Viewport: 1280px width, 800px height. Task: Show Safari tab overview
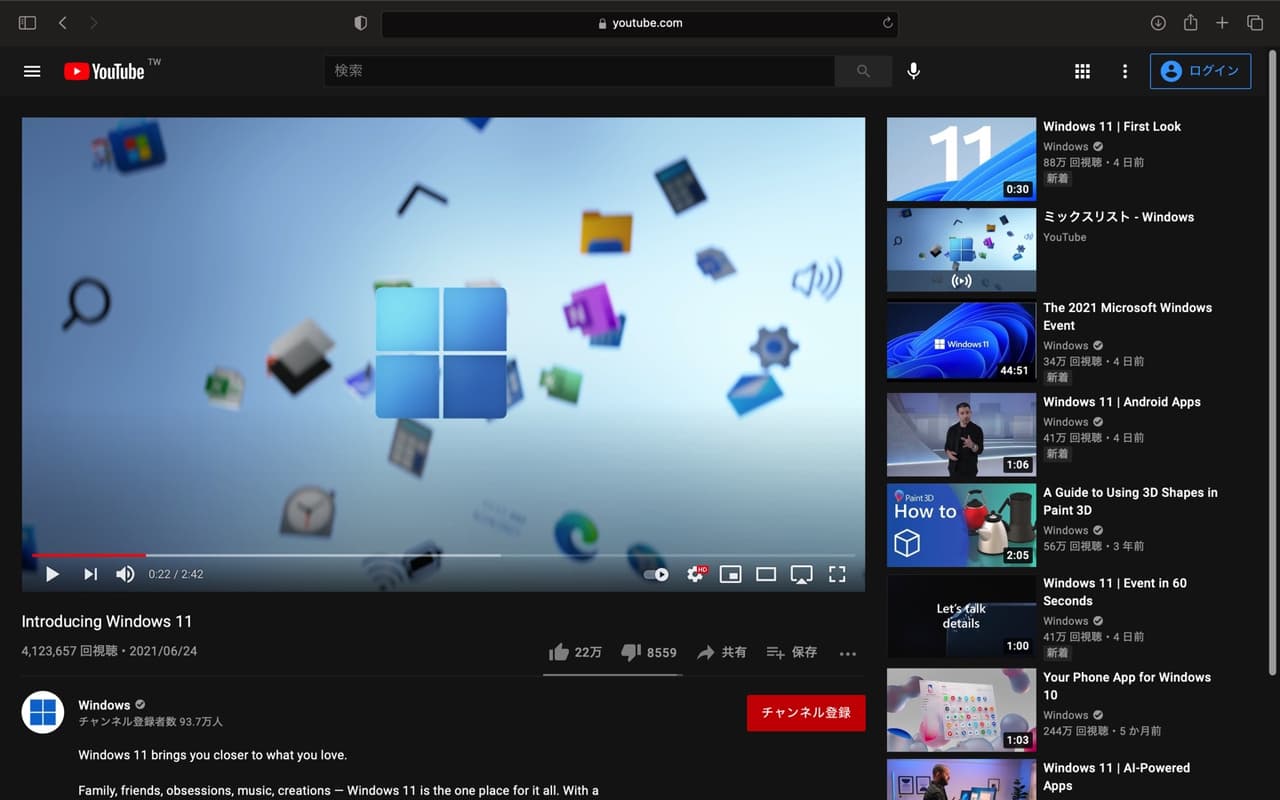(1255, 23)
